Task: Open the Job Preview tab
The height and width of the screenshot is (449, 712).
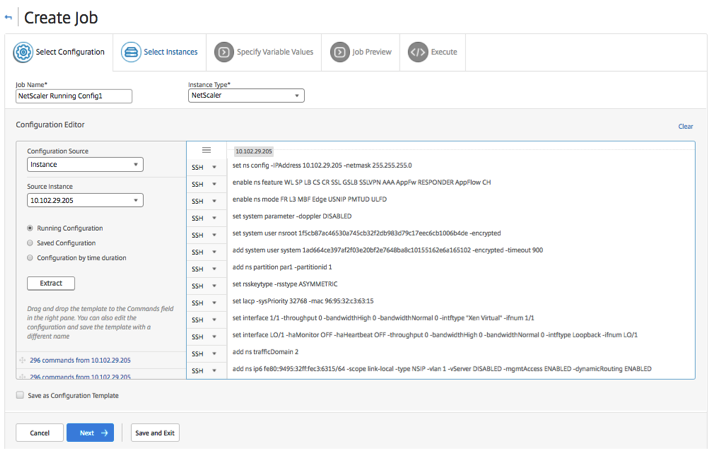Action: point(361,52)
